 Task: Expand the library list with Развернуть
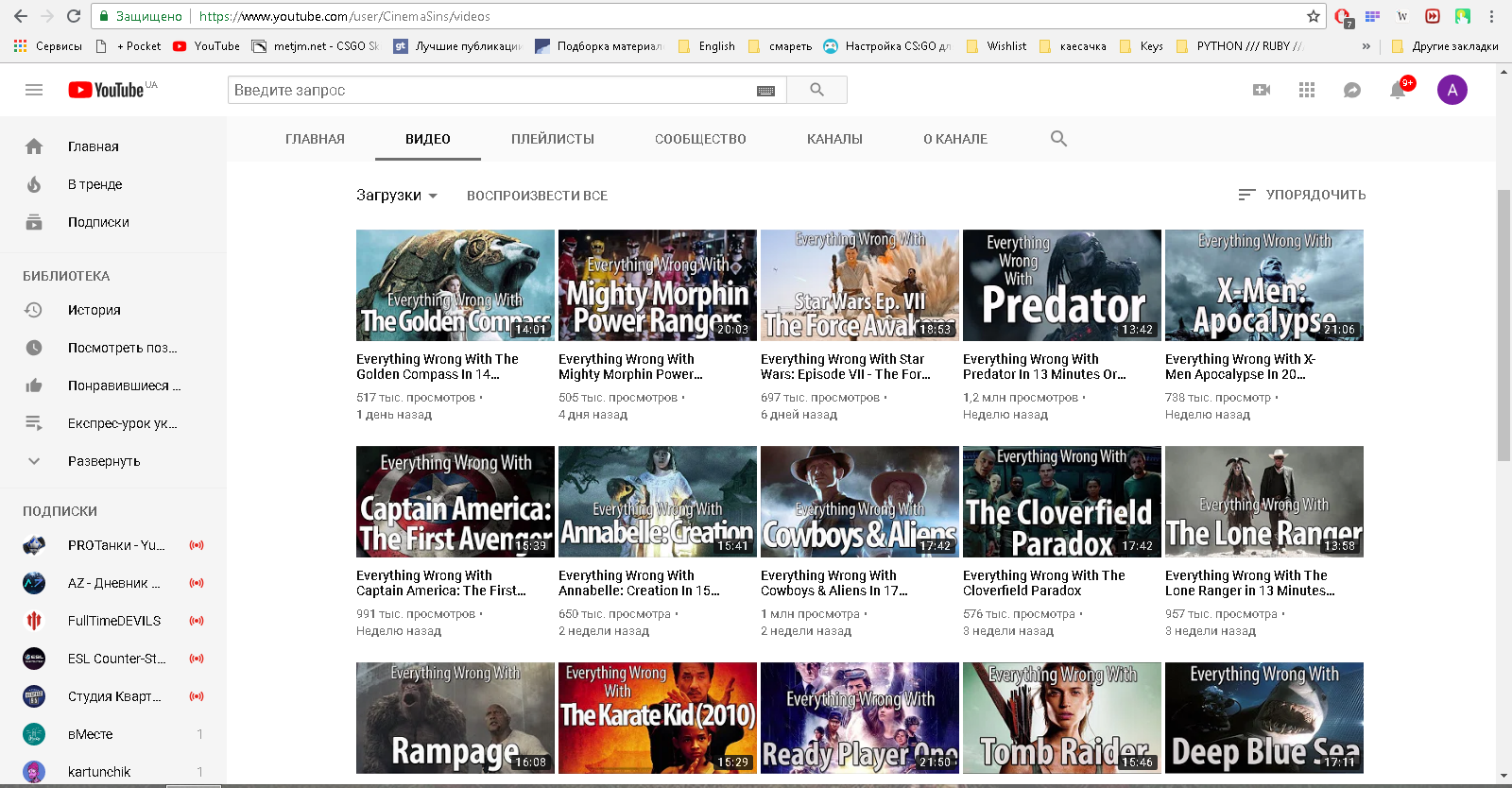click(103, 461)
